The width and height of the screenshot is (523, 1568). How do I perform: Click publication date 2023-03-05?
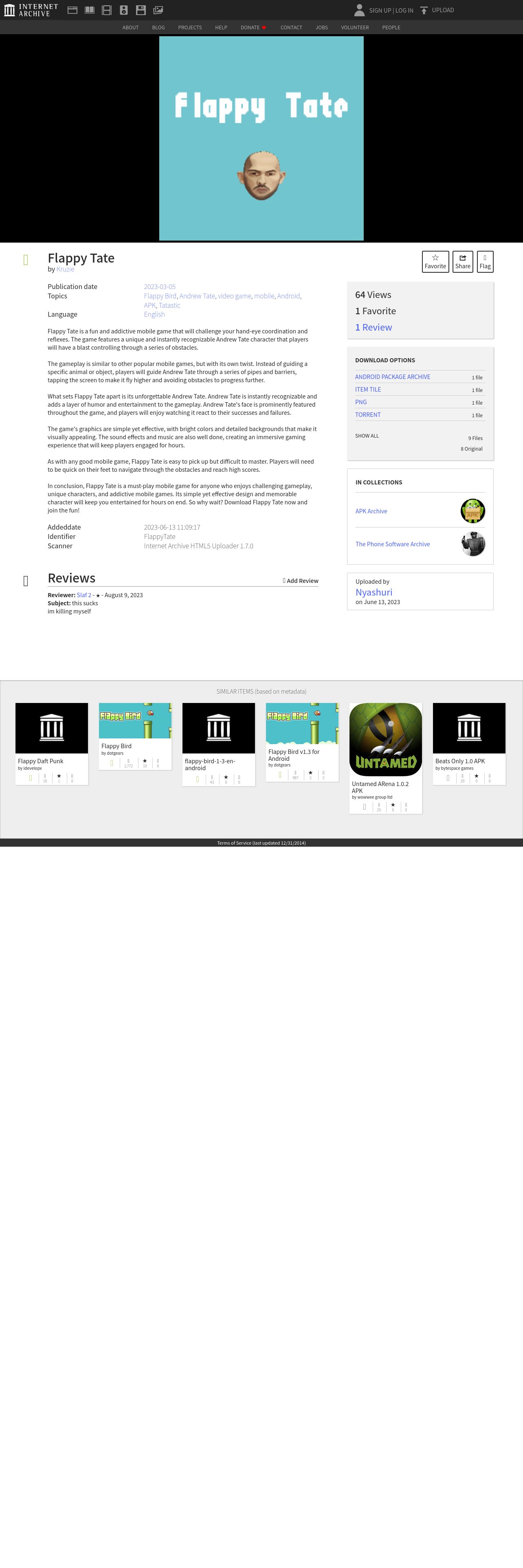(160, 287)
